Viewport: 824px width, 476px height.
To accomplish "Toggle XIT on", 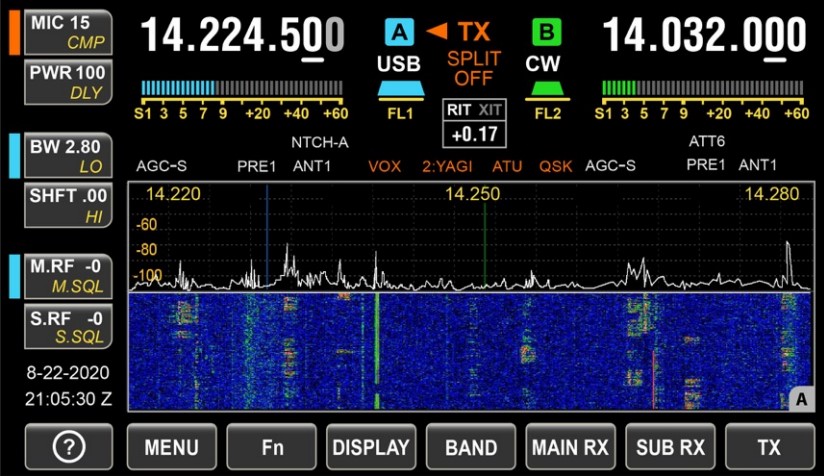I will [490, 110].
